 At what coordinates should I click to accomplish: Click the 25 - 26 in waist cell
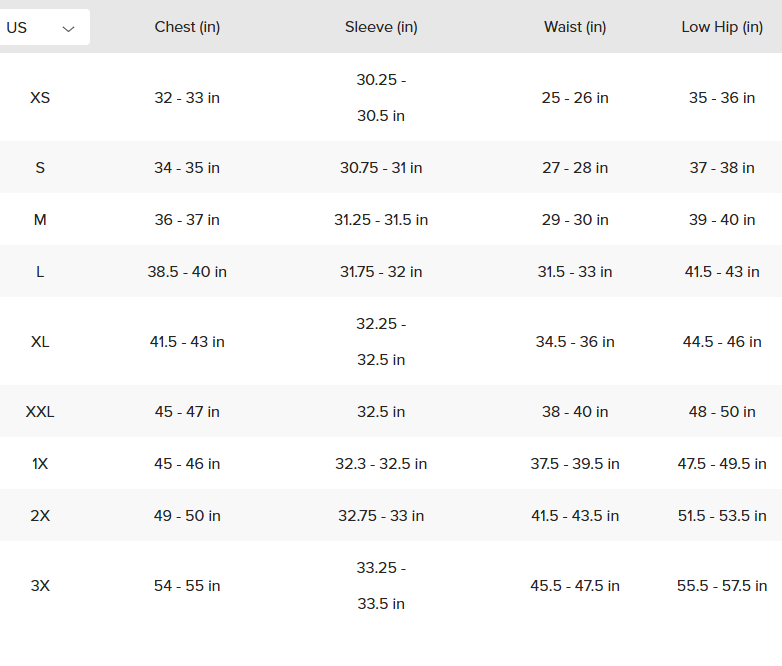click(x=575, y=97)
